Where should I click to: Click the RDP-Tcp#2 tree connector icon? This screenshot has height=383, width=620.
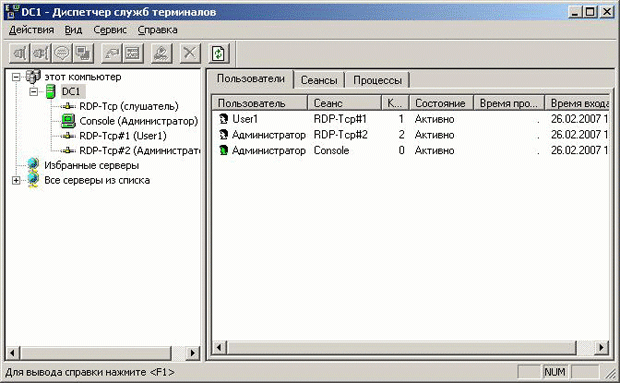pyautogui.click(x=68, y=151)
